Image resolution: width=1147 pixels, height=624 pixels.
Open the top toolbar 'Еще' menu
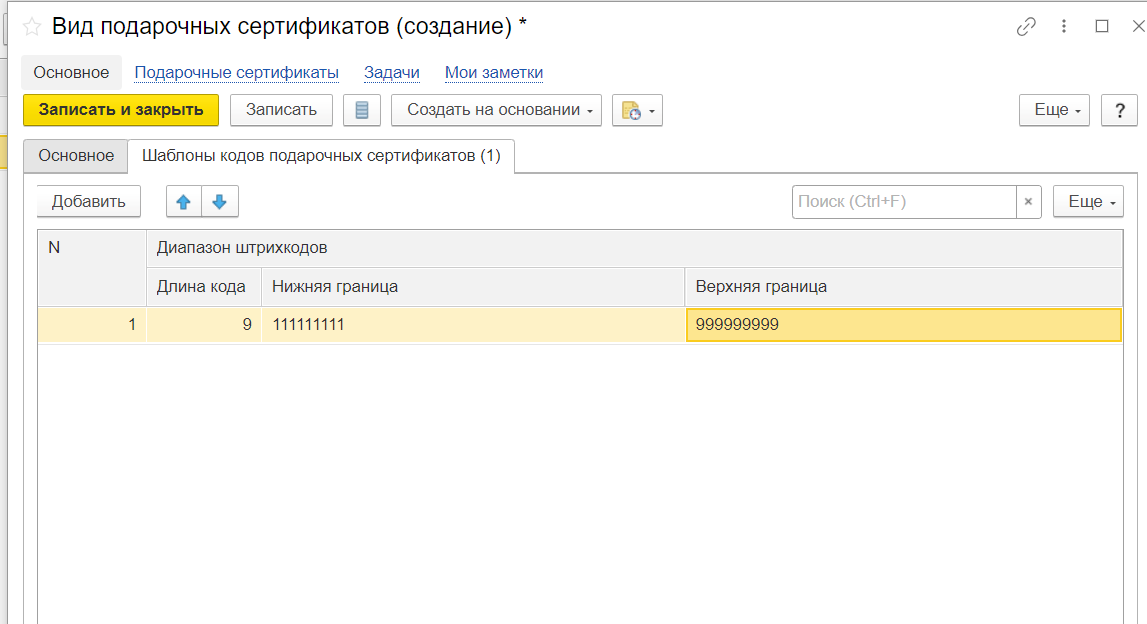[x=1054, y=110]
